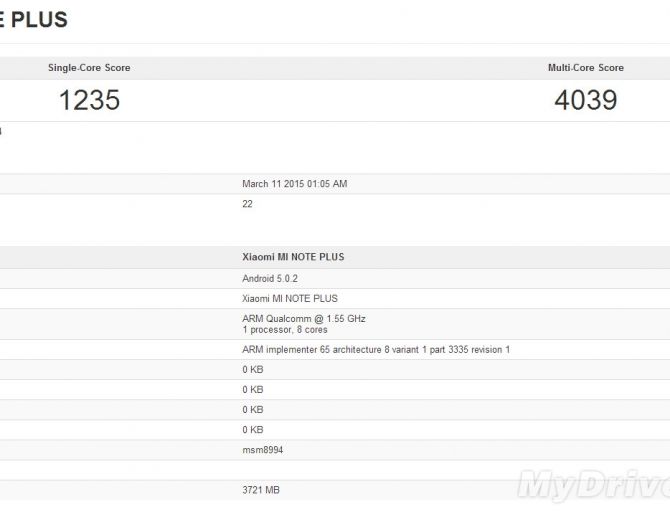The height and width of the screenshot is (512, 670).
Task: Click the third 0 KB cache value
Action: tap(253, 410)
